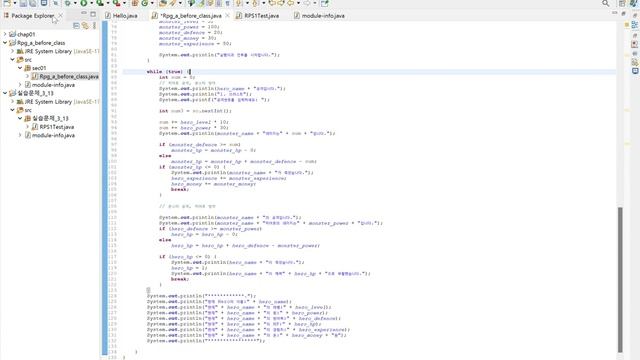Open the Open Perspective icon at top right
The width and height of the screenshot is (640, 360).
point(622,3)
